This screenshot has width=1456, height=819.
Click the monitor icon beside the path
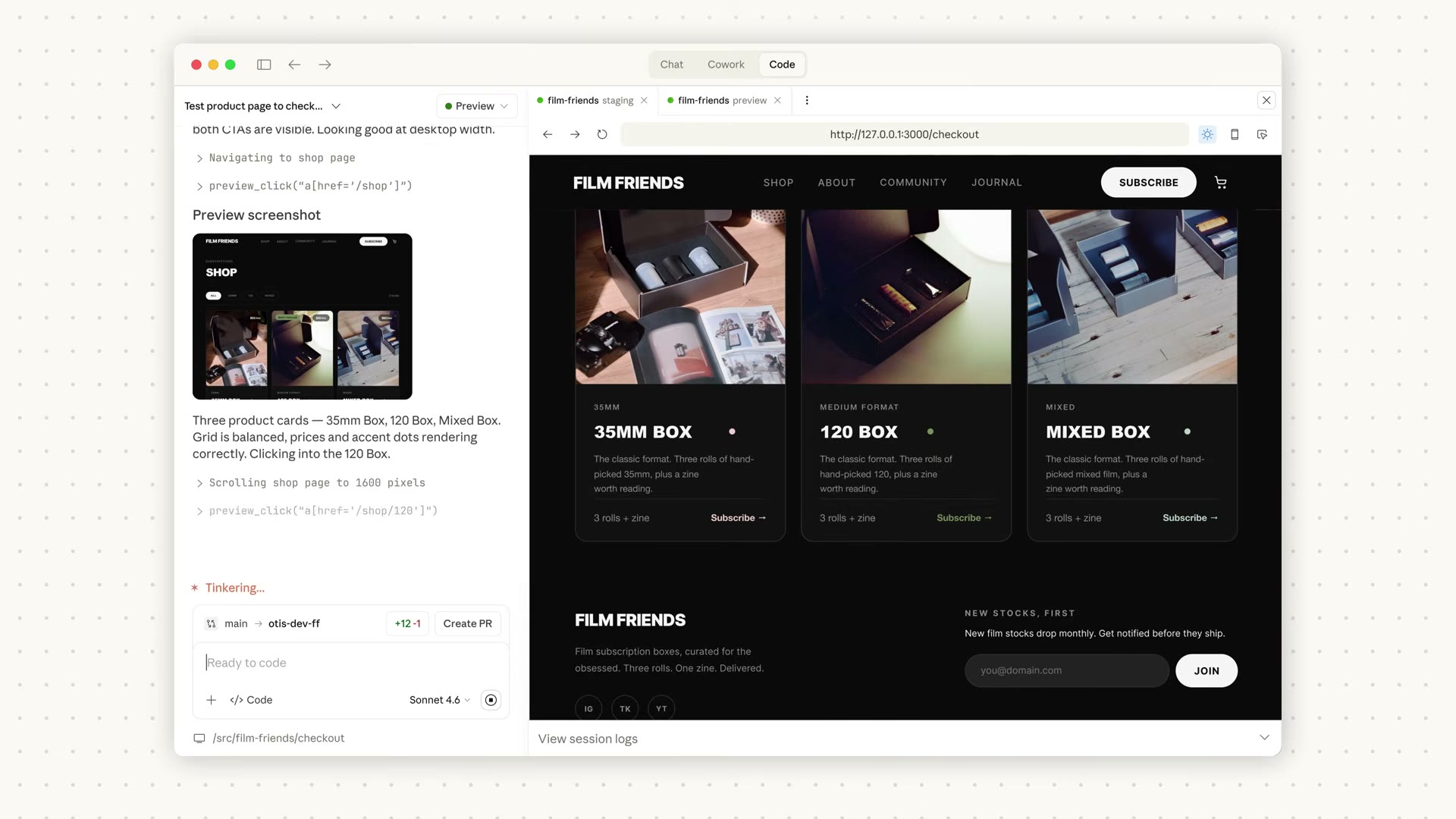coord(199,738)
